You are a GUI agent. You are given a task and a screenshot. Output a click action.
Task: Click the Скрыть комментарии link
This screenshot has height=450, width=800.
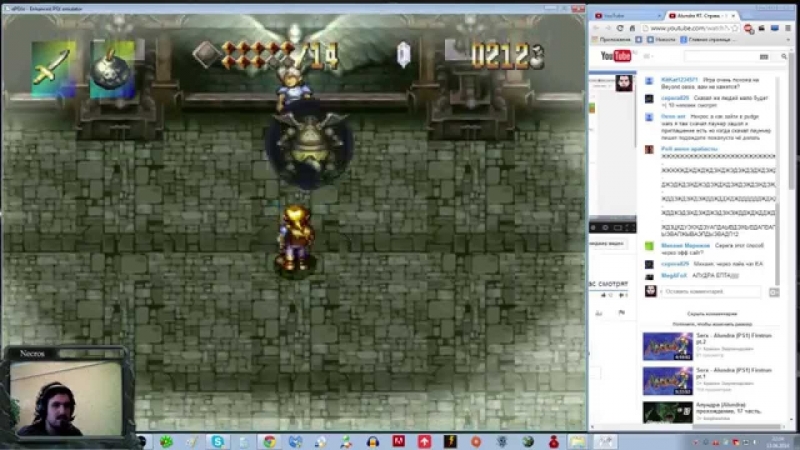(712, 314)
